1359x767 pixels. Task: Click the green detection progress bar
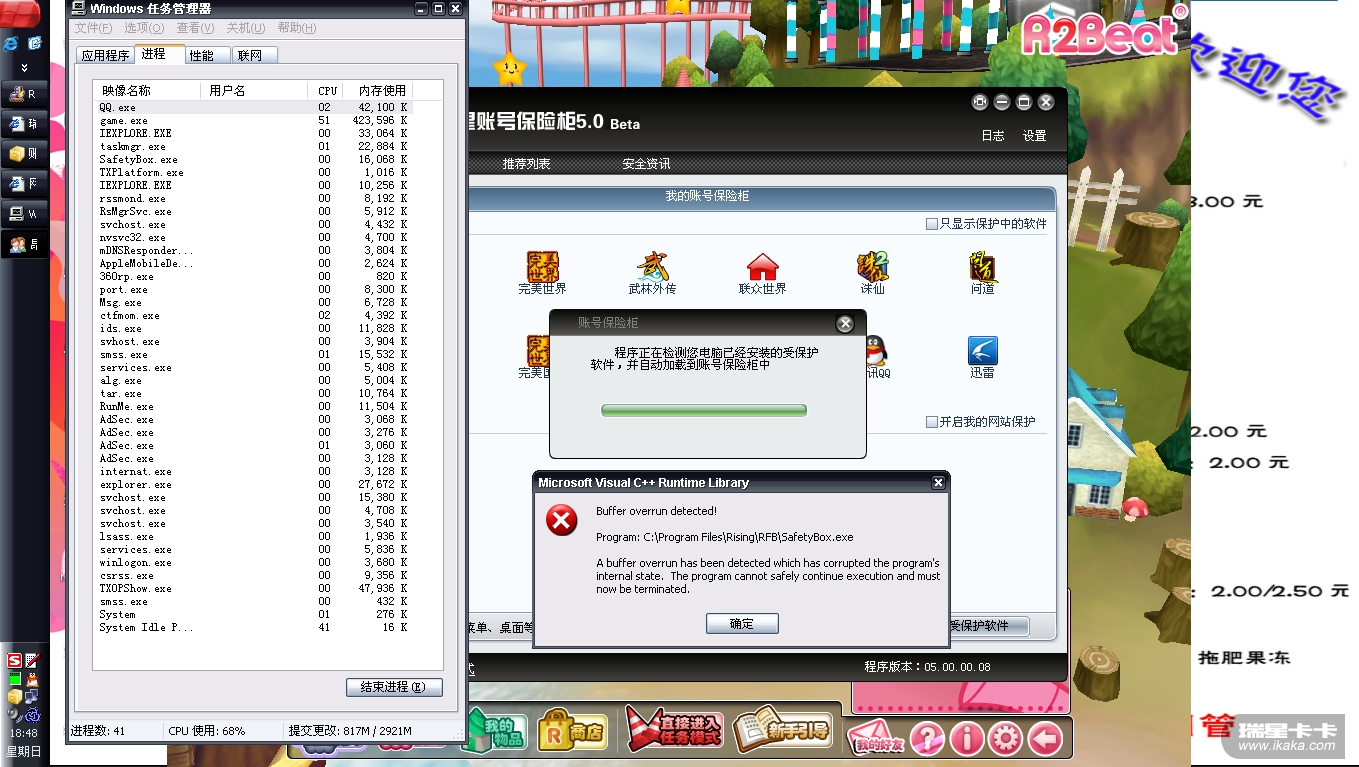pos(704,411)
